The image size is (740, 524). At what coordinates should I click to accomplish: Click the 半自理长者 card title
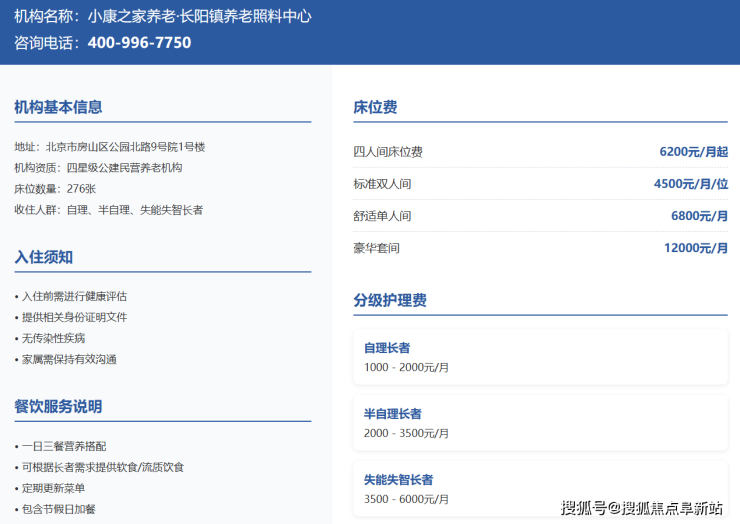point(393,414)
